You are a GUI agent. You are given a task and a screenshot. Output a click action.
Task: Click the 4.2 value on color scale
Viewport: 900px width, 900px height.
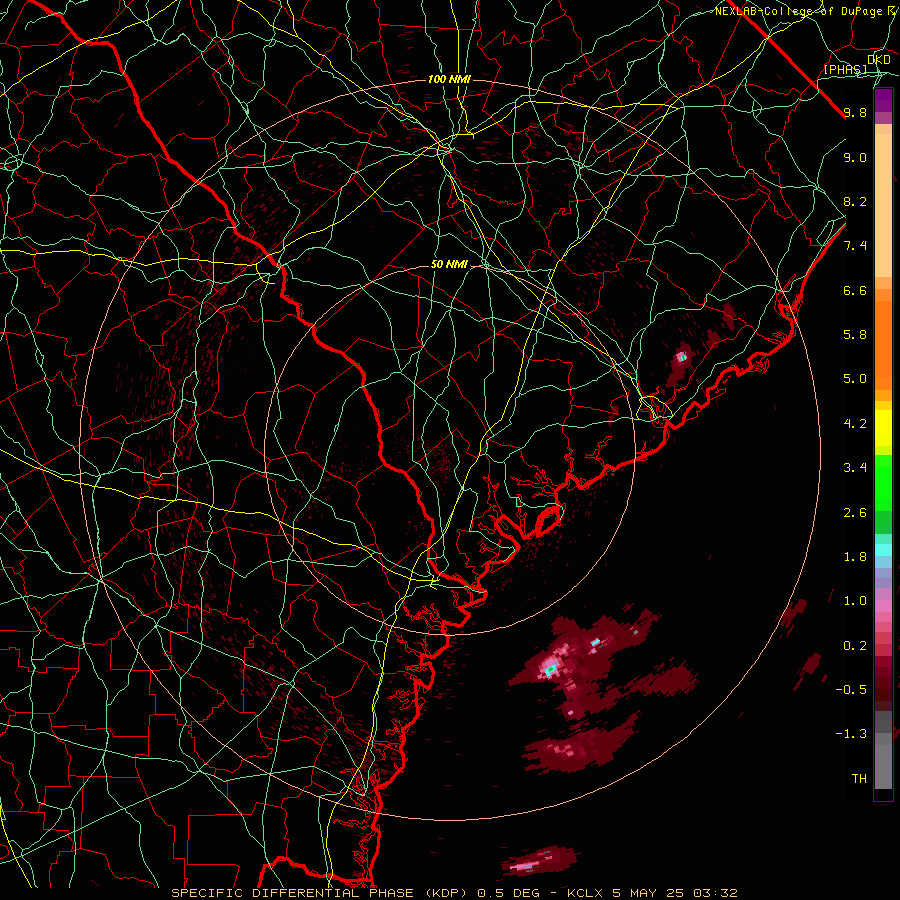[x=855, y=424]
